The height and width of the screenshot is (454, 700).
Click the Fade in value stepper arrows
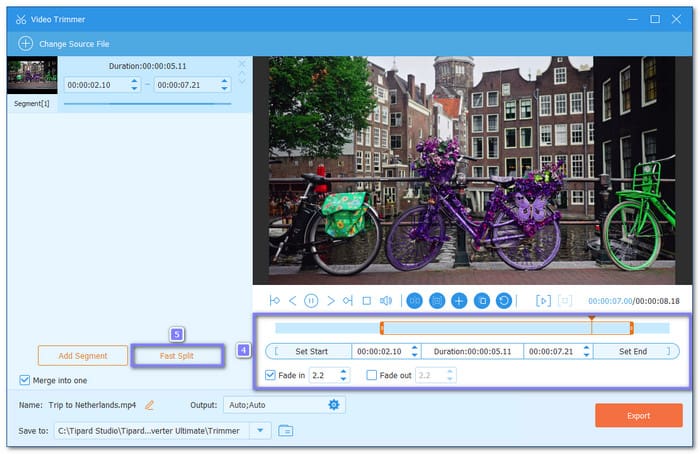click(344, 375)
